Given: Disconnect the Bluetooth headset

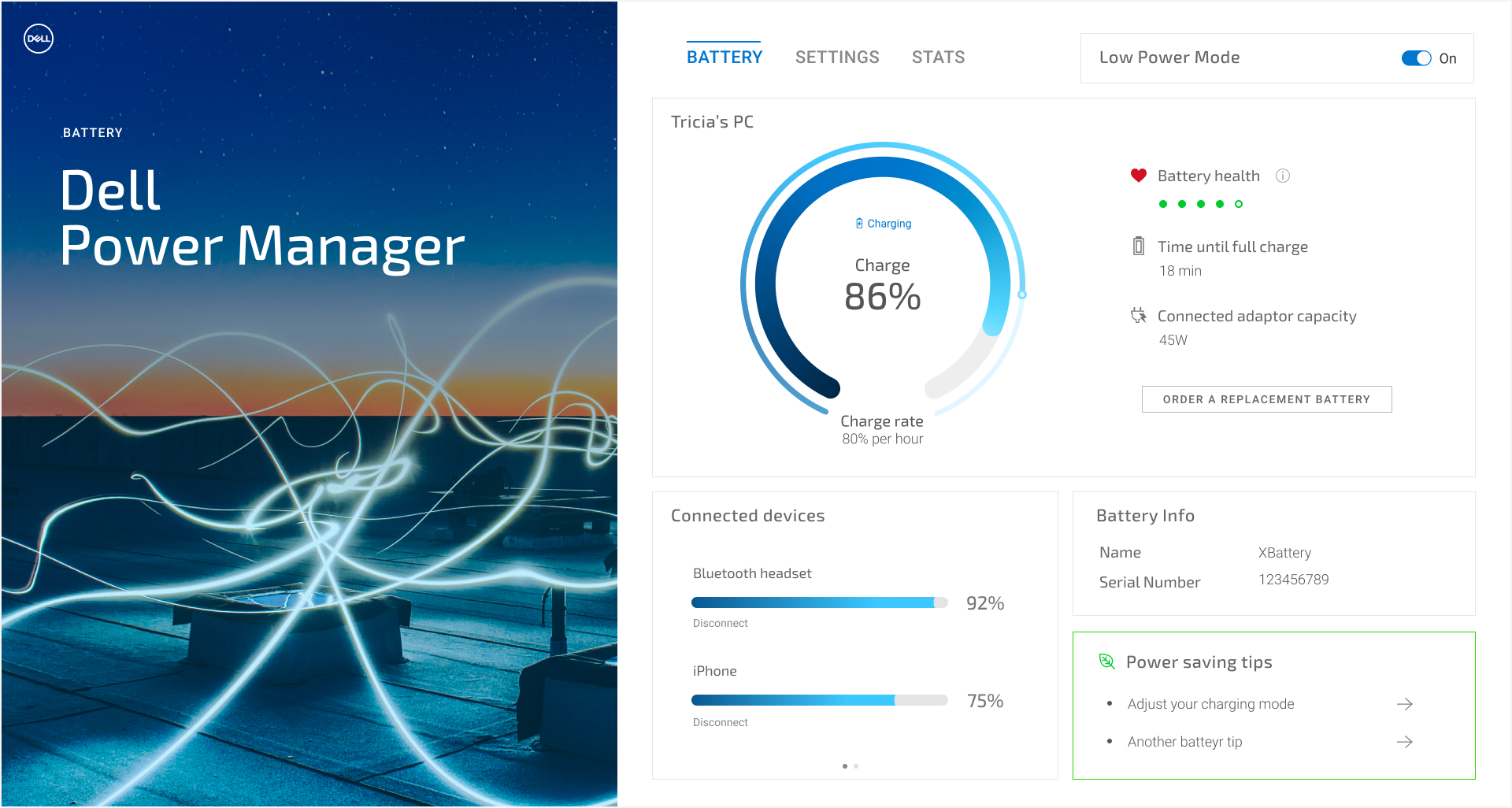Looking at the screenshot, I should click(x=720, y=623).
